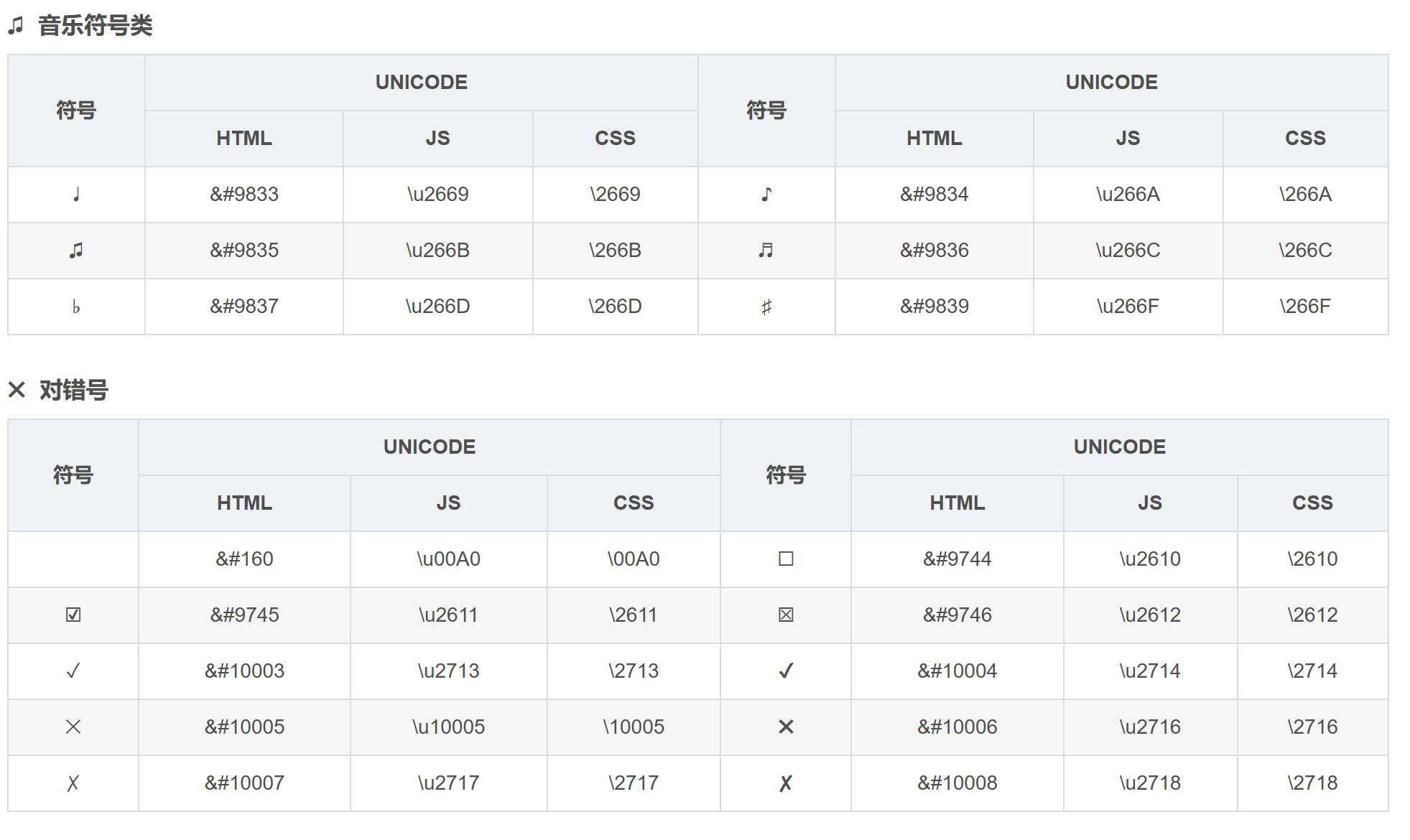Select the \266D CSS code cell

(x=616, y=307)
